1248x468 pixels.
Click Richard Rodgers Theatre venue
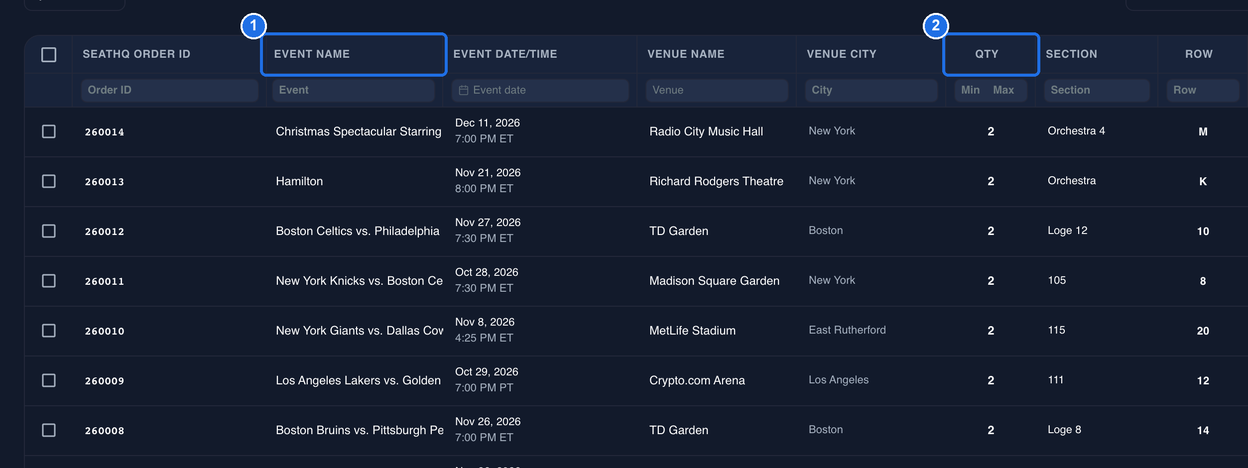point(716,181)
